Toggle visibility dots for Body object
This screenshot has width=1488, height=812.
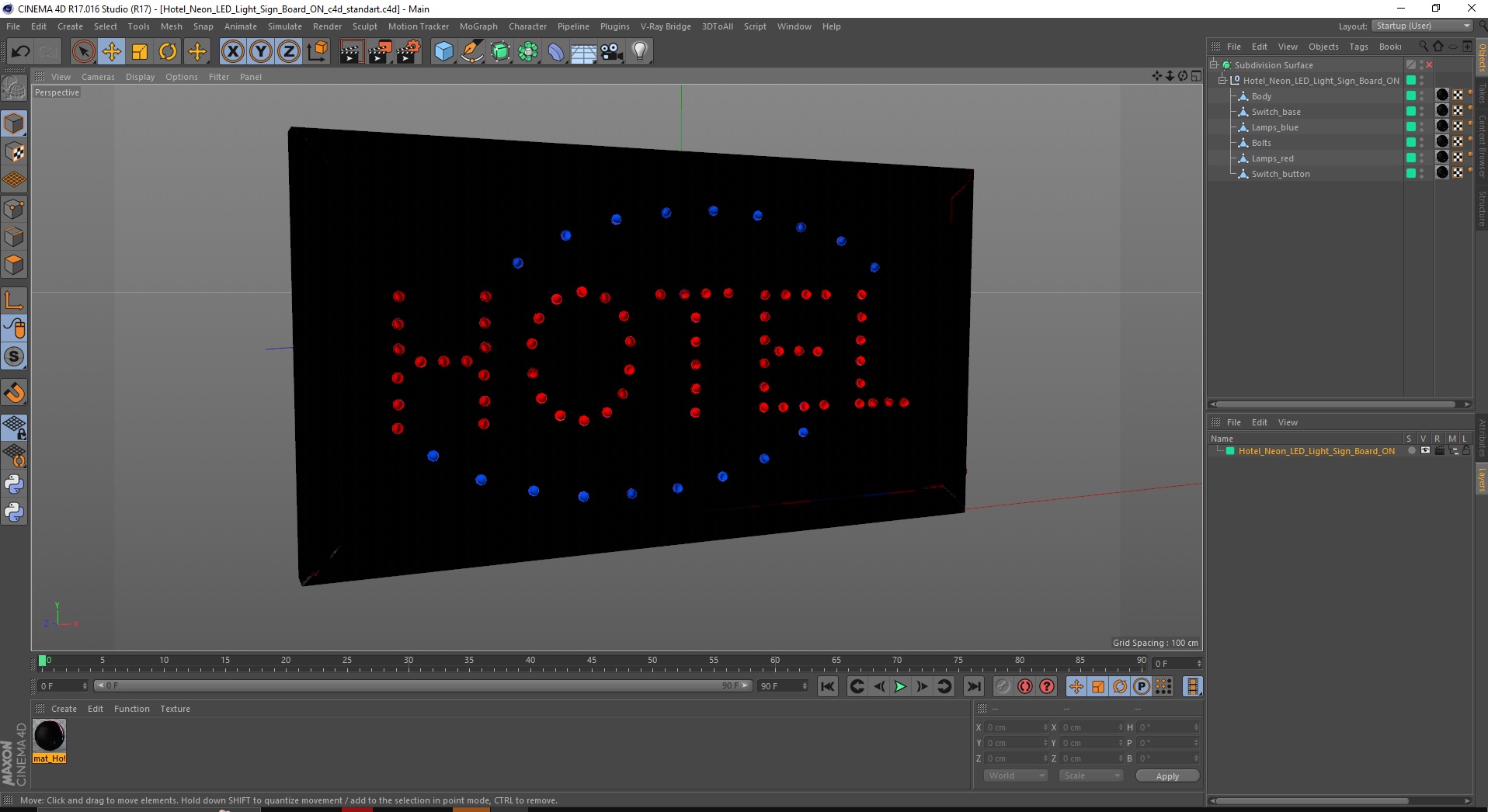coord(1422,96)
